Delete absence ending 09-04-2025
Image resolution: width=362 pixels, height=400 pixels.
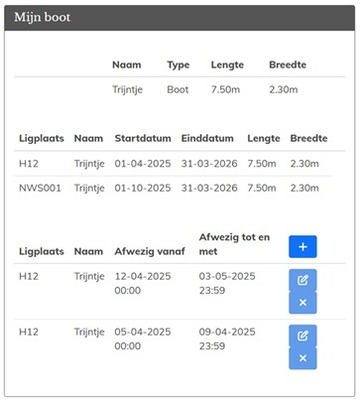click(x=303, y=358)
